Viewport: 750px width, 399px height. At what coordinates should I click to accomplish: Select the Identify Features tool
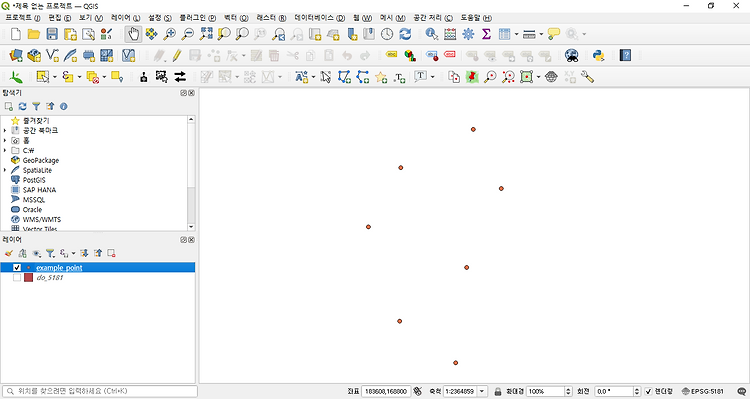(432, 34)
